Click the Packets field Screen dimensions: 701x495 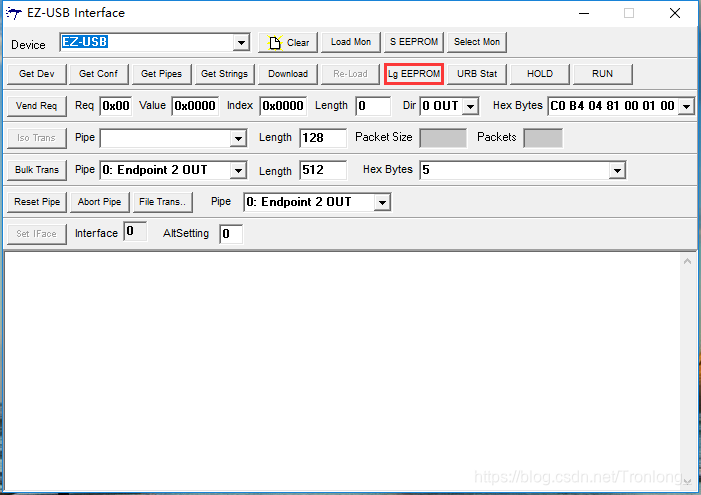pyautogui.click(x=543, y=138)
